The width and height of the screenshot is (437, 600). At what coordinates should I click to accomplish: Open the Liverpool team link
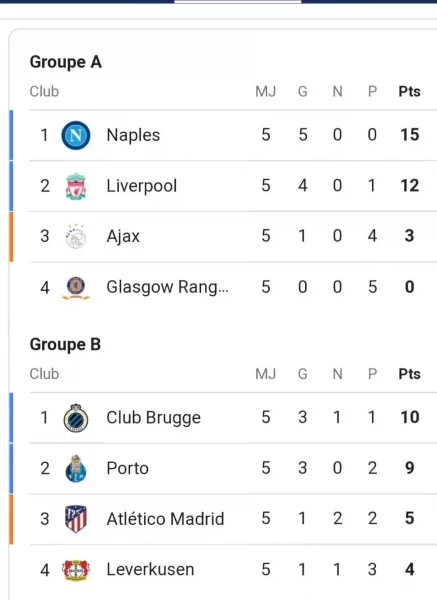click(142, 186)
